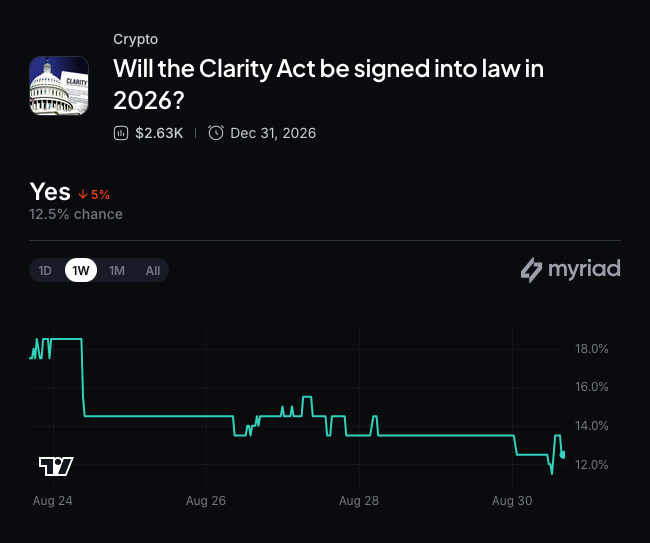Viewport: 650px width, 543px height.
Task: Click the Aug 28 date axis label
Action: coord(359,501)
